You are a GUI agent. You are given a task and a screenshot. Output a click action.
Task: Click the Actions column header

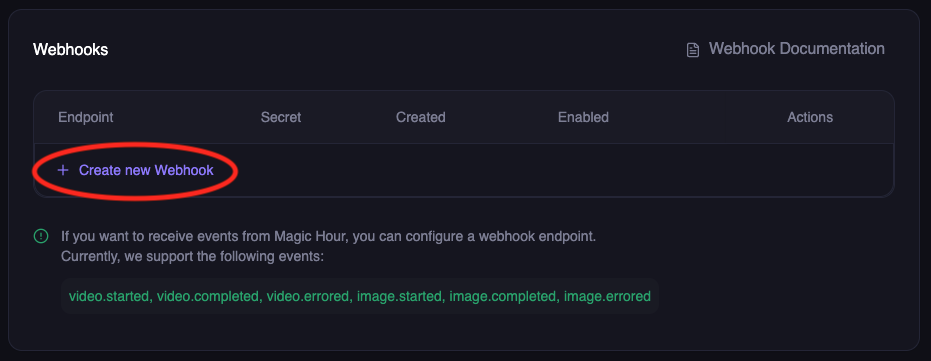pos(810,118)
